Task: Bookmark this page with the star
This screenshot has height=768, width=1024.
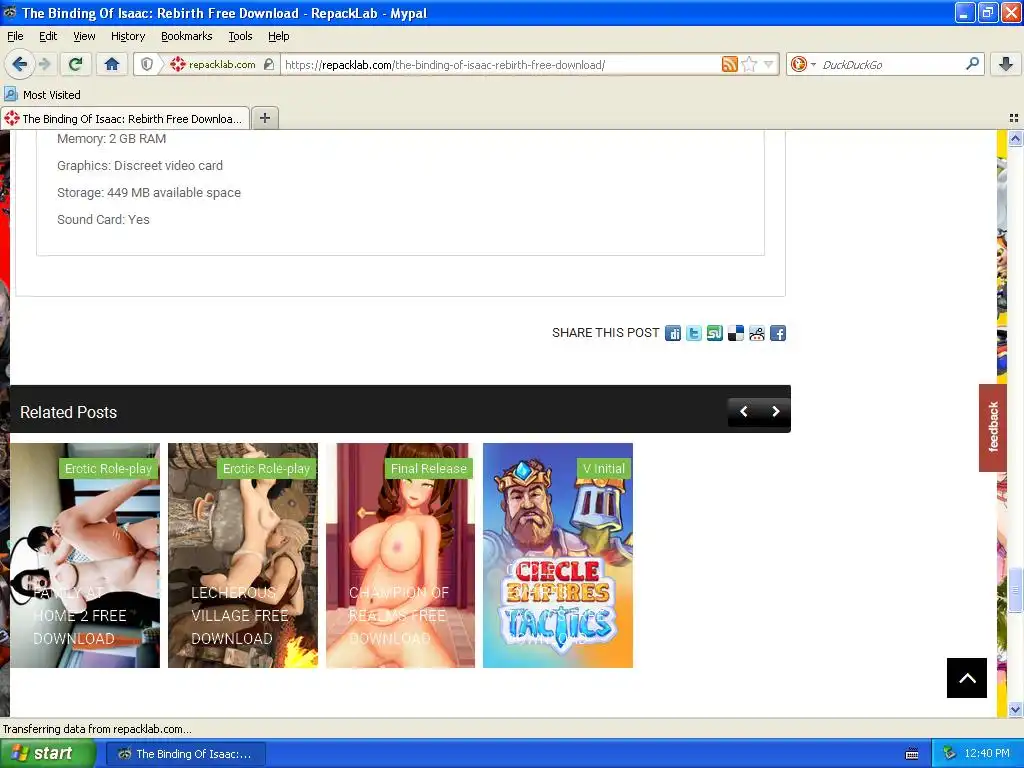Action: [749, 64]
